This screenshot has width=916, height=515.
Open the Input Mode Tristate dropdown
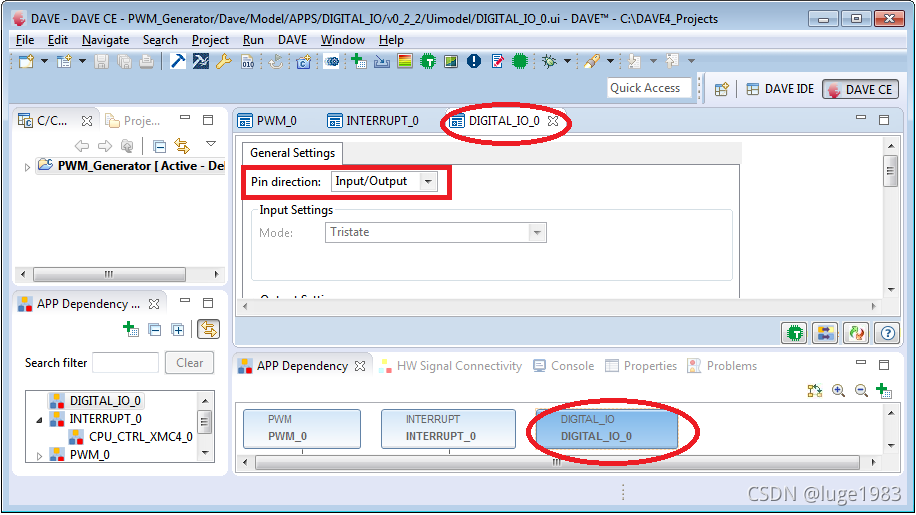click(537, 232)
